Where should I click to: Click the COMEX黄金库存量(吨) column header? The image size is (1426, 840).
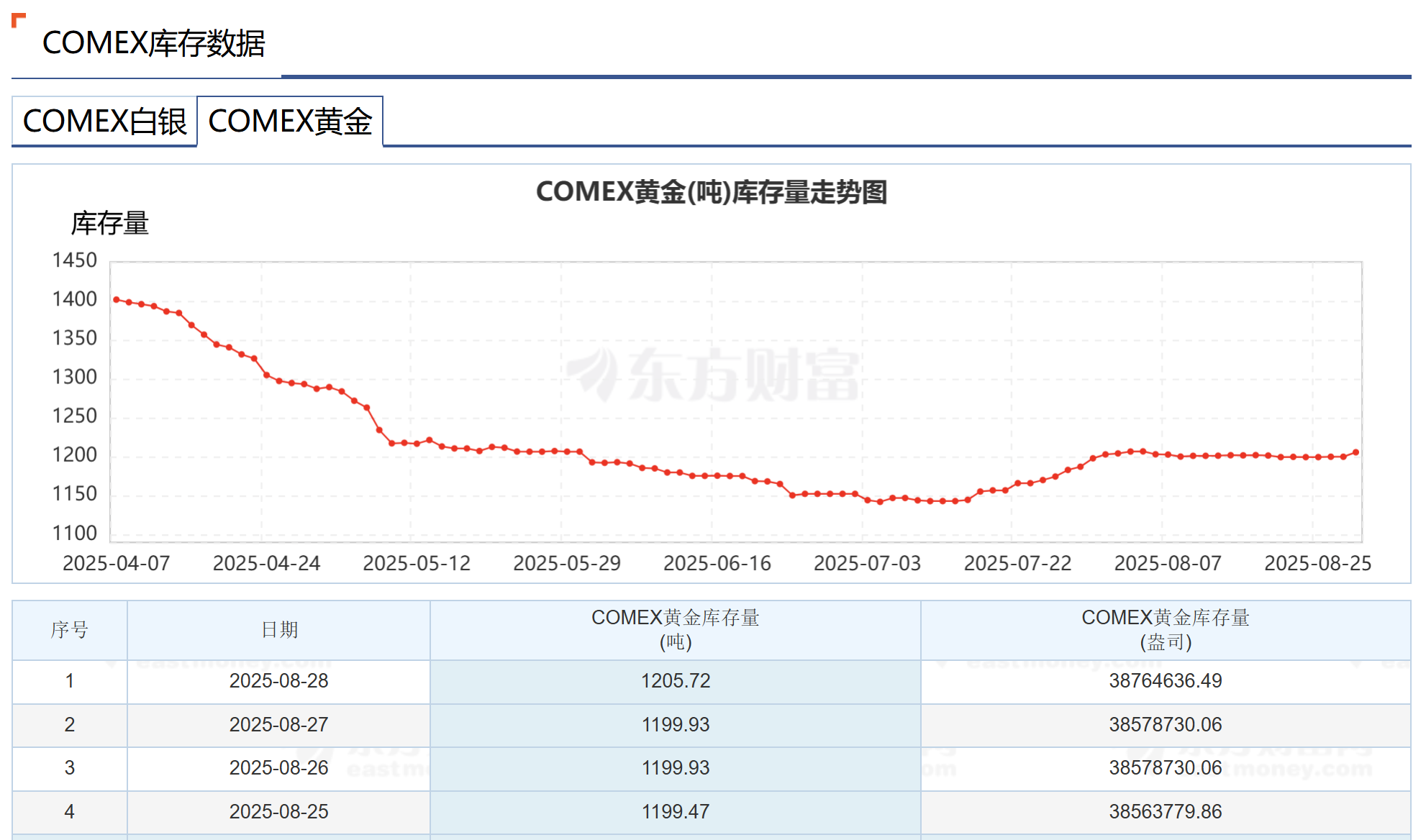675,629
